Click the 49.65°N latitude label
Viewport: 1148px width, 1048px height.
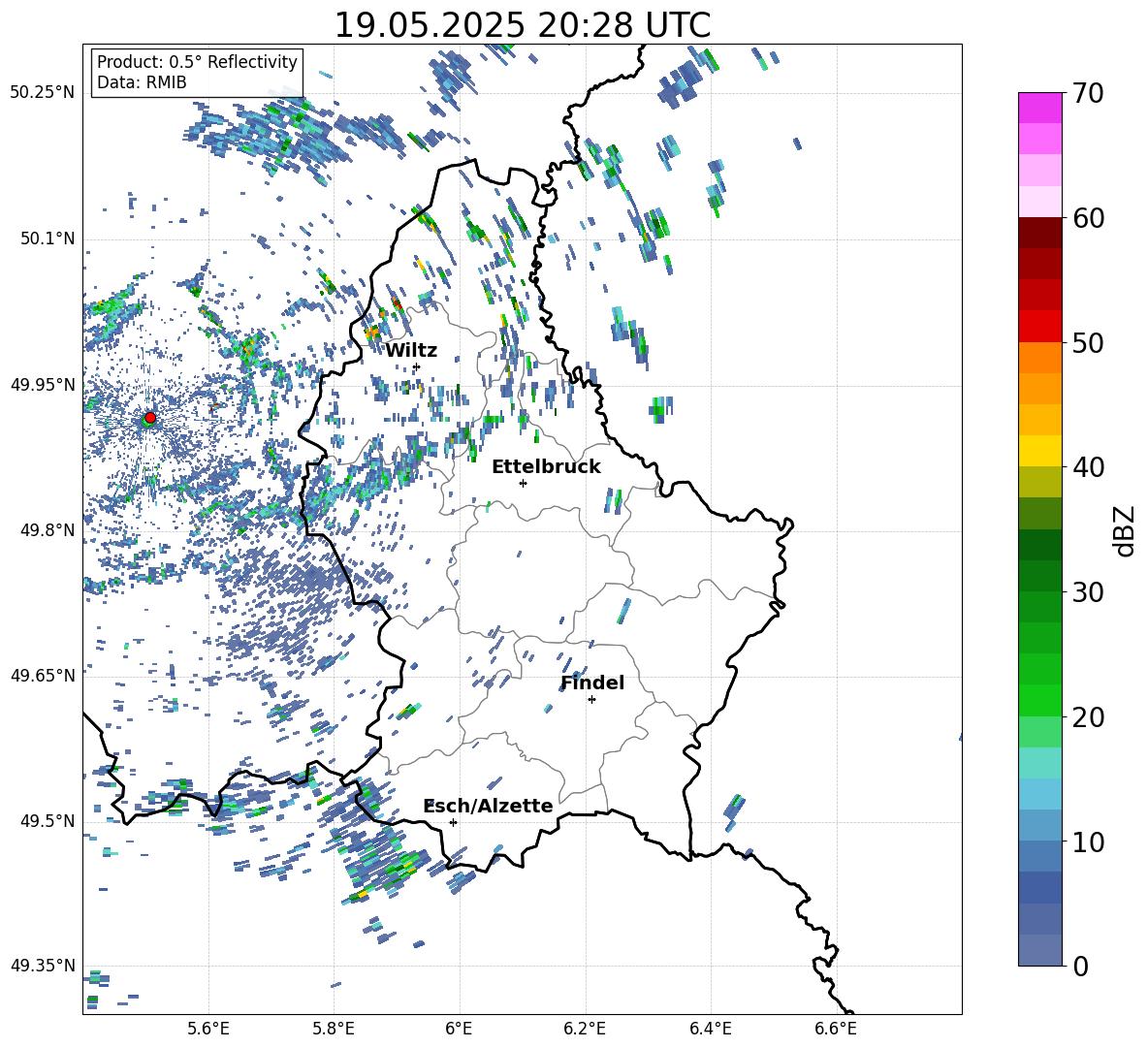[43, 675]
